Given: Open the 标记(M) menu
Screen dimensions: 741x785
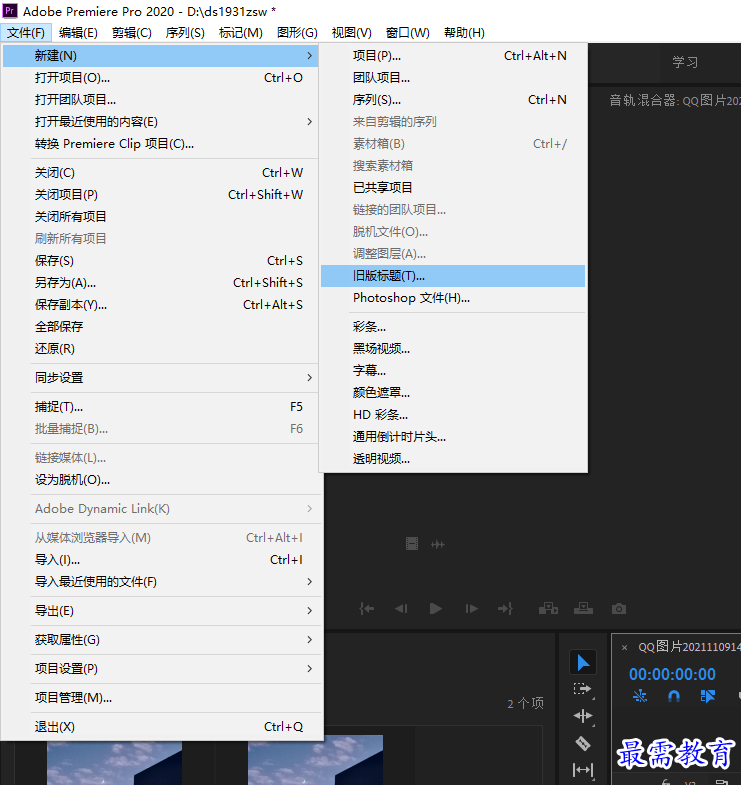Looking at the screenshot, I should click(241, 33).
